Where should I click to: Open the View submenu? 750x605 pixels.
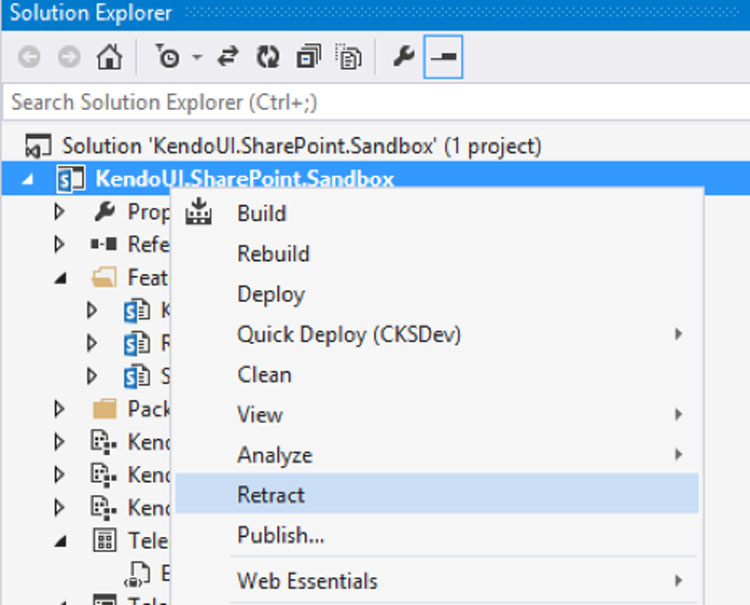pyautogui.click(x=437, y=415)
